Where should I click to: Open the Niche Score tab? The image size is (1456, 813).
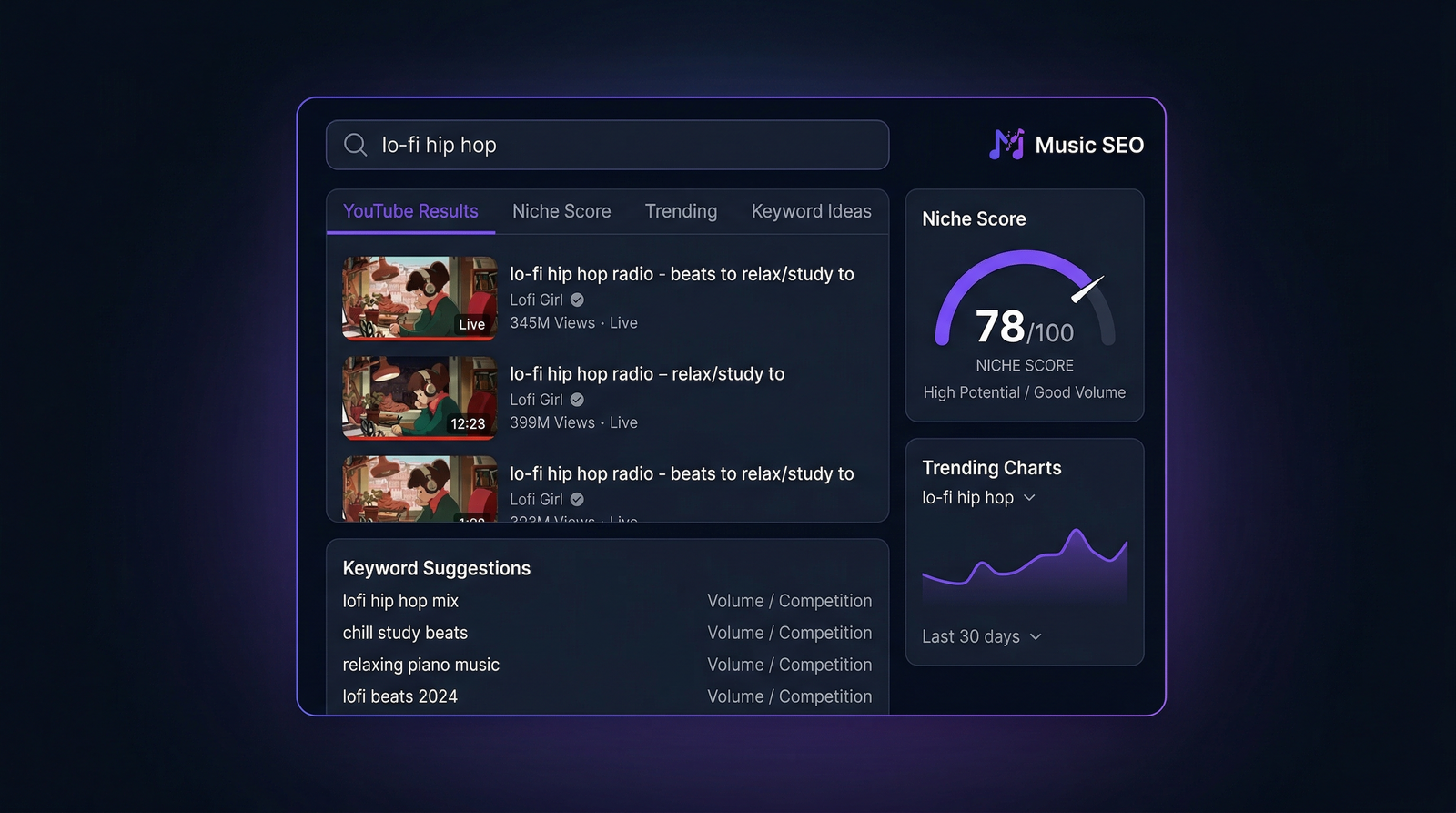(561, 211)
